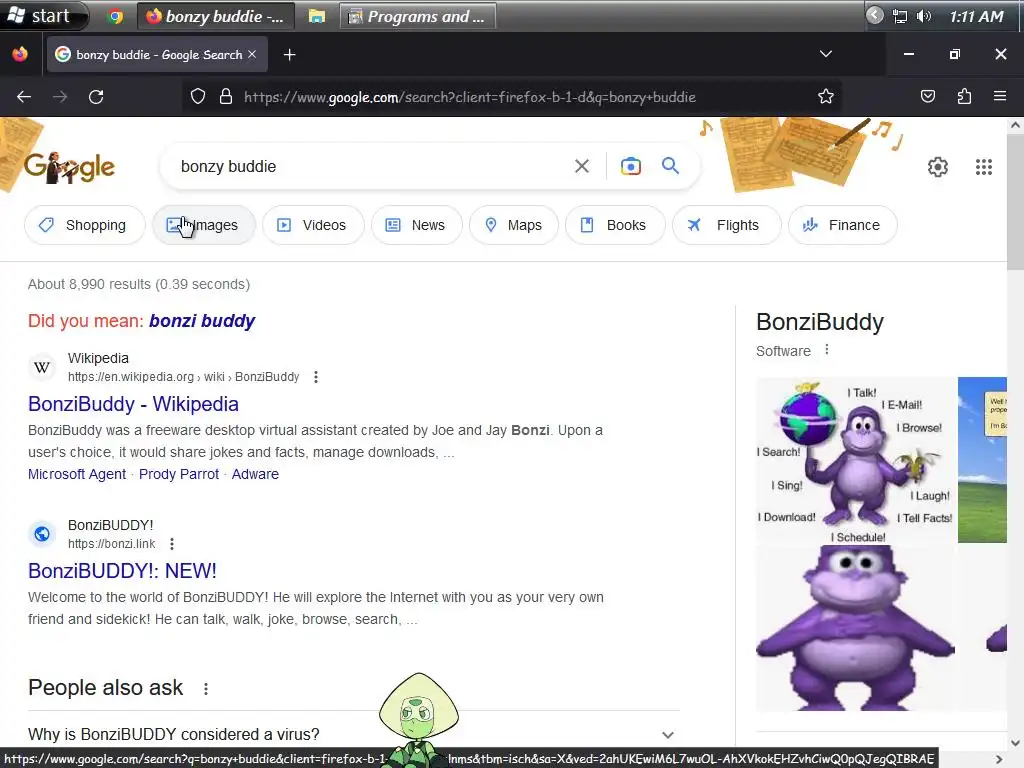Open BonziBuddy knowledge panel more options
The height and width of the screenshot is (768, 1024).
point(827,349)
